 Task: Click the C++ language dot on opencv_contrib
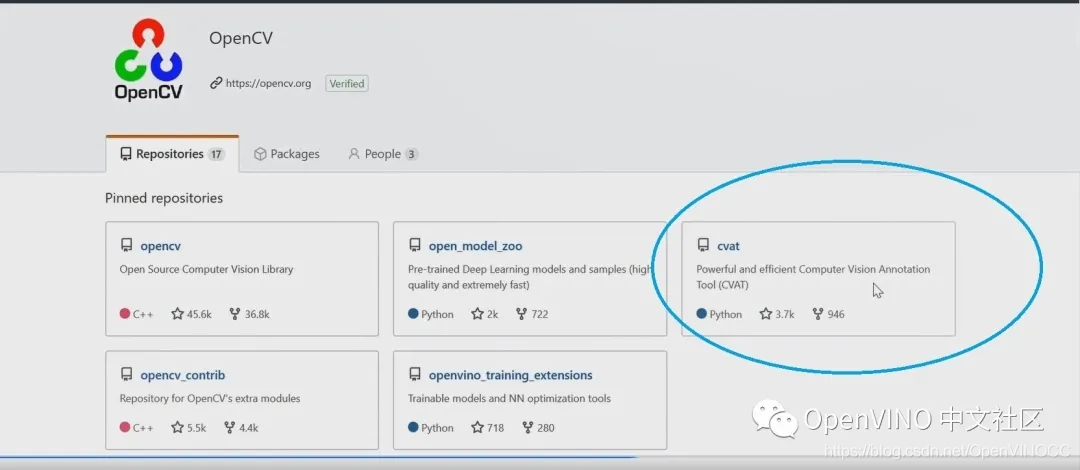(x=125, y=427)
